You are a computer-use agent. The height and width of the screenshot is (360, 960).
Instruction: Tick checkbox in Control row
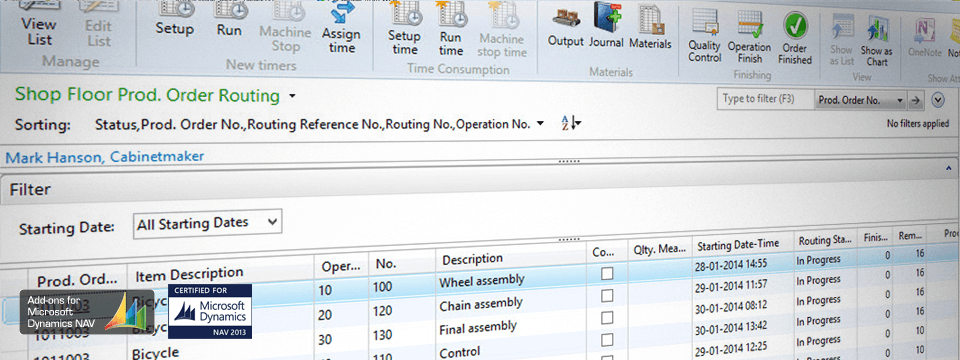[607, 340]
